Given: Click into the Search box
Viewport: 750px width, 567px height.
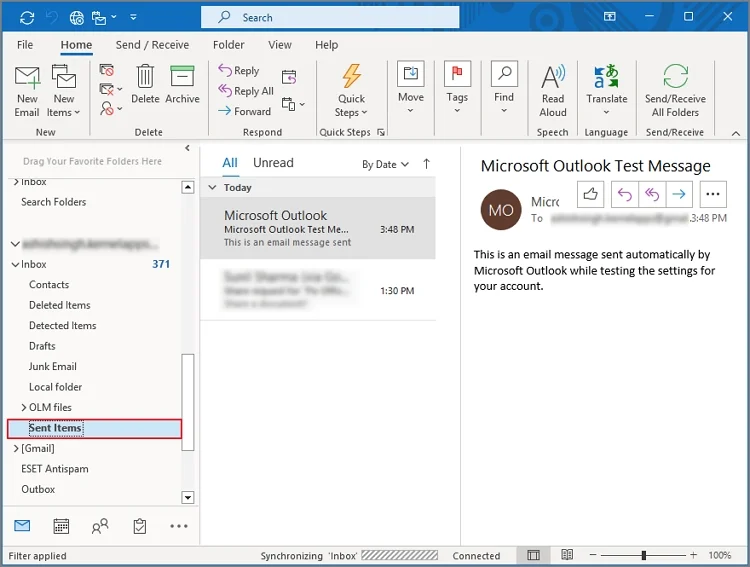Looking at the screenshot, I should pos(330,18).
